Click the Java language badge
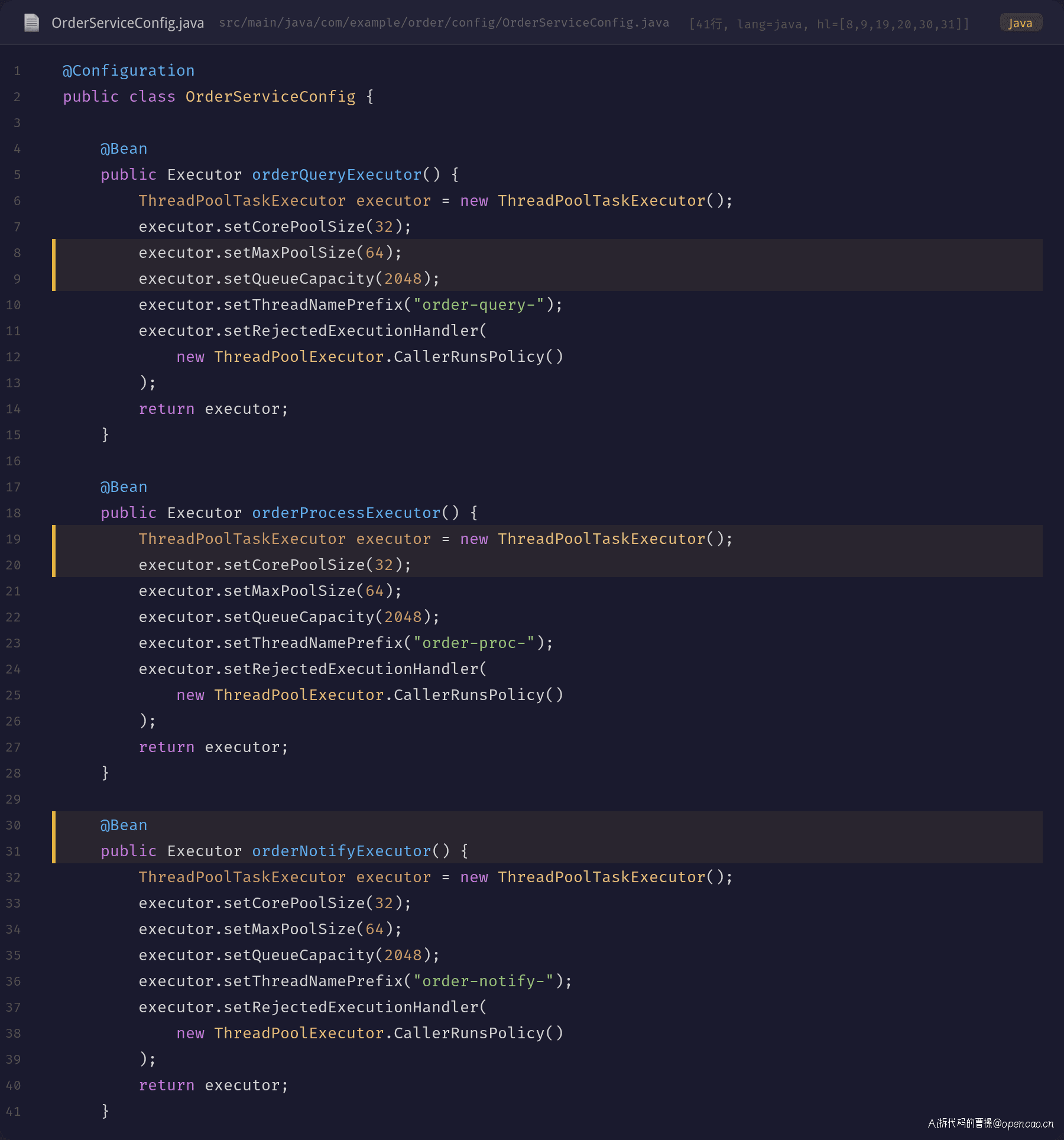 pos(1020,23)
